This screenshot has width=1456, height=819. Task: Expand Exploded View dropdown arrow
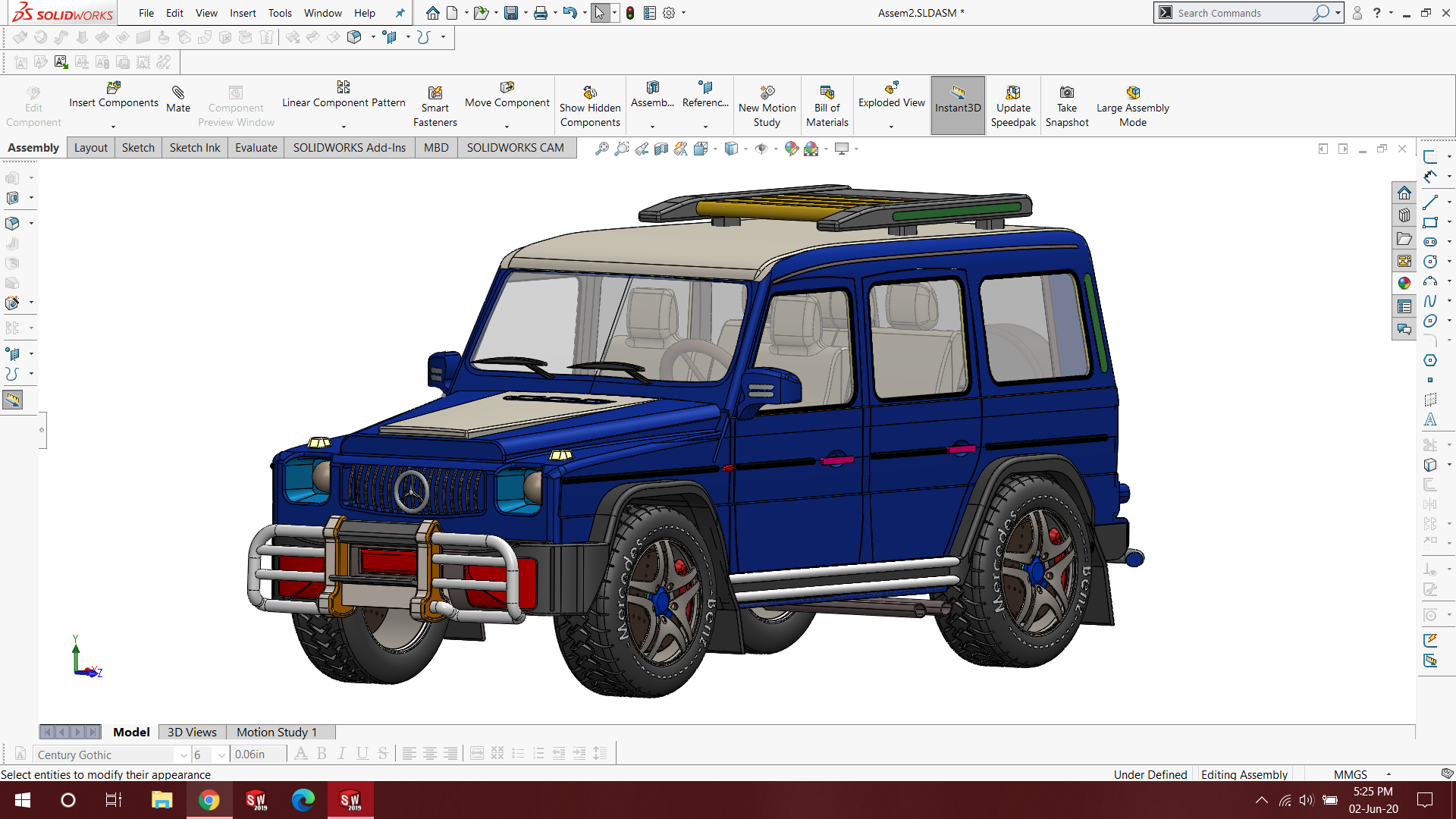click(892, 127)
